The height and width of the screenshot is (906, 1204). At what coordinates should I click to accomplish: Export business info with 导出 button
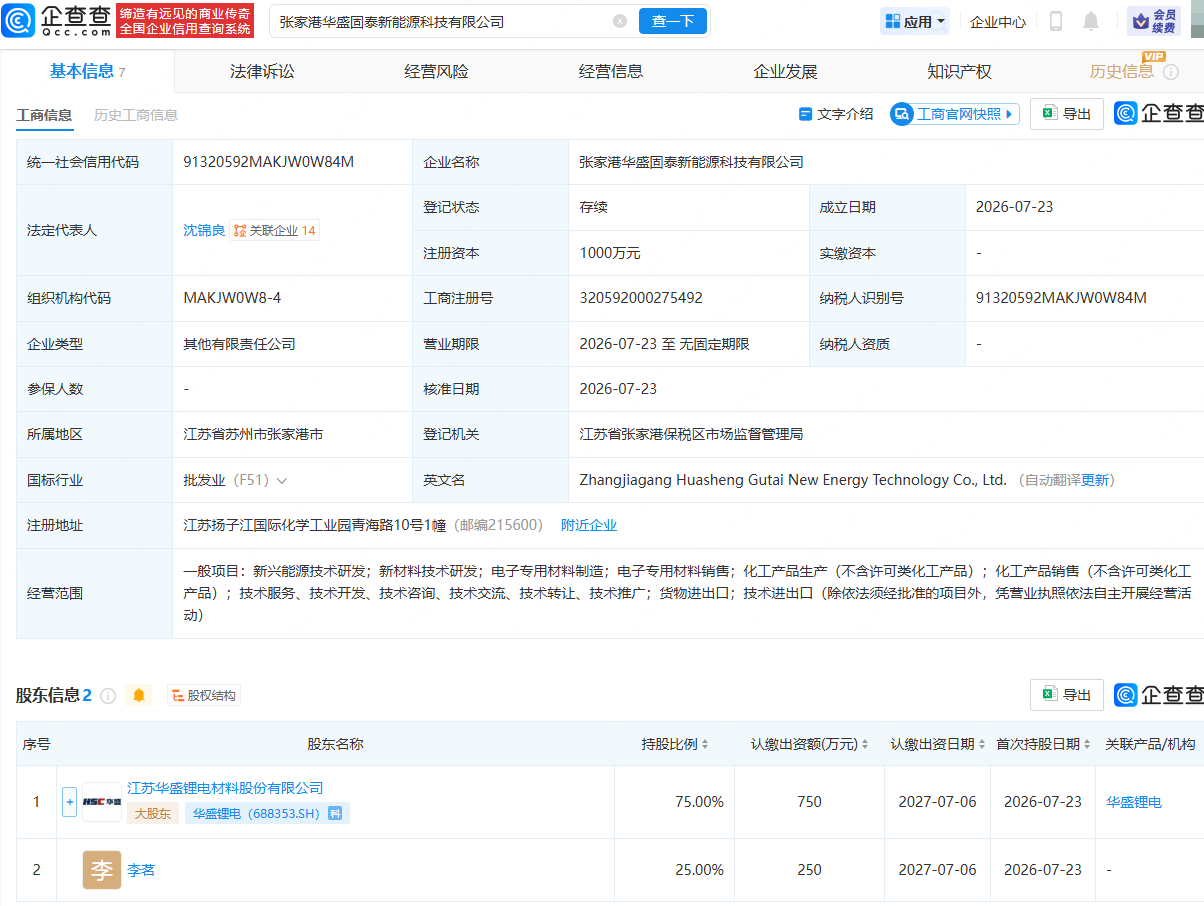[x=1067, y=114]
